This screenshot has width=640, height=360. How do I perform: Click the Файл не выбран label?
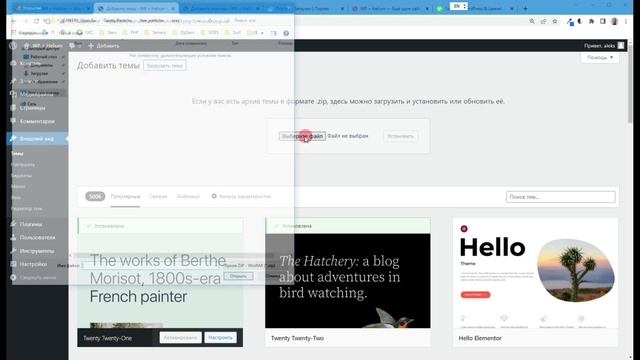click(x=348, y=136)
